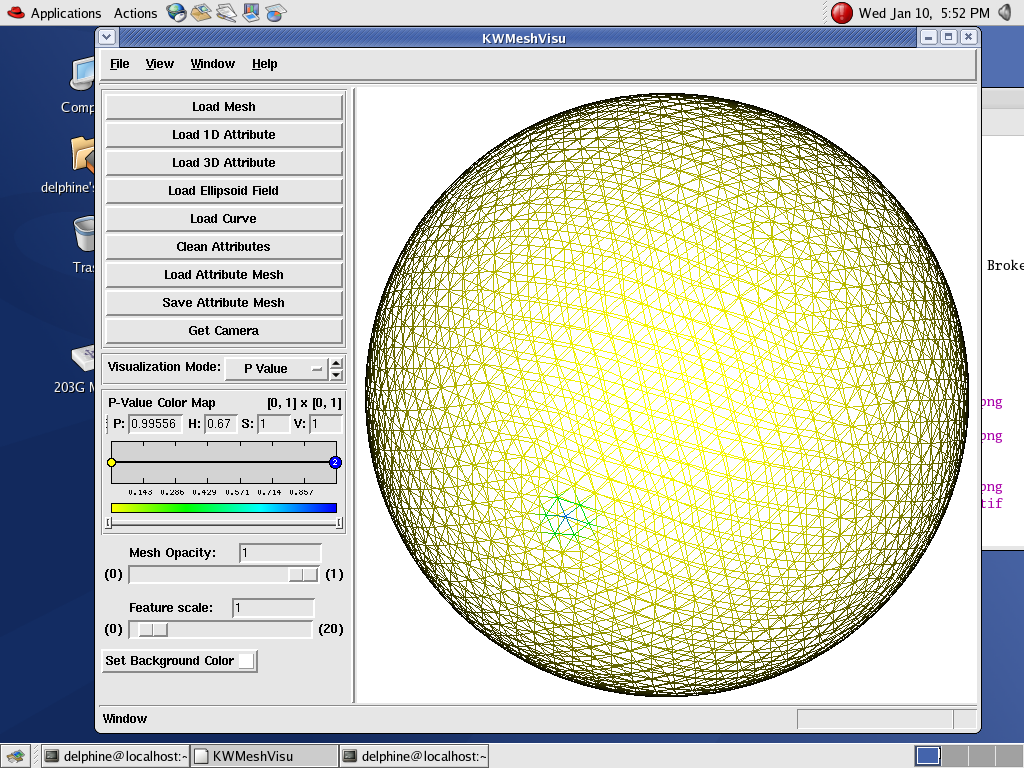Open the word processor launcher icon
Screen dimensions: 1024x768
tap(227, 13)
